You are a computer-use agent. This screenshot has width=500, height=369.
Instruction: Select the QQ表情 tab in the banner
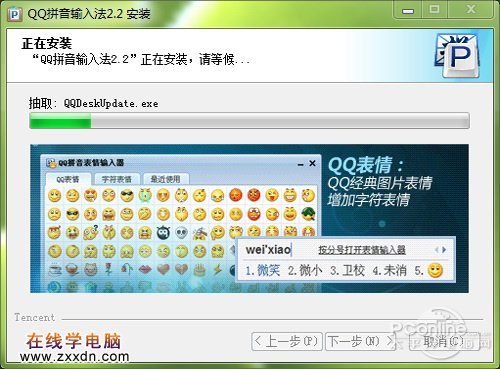tap(68, 179)
